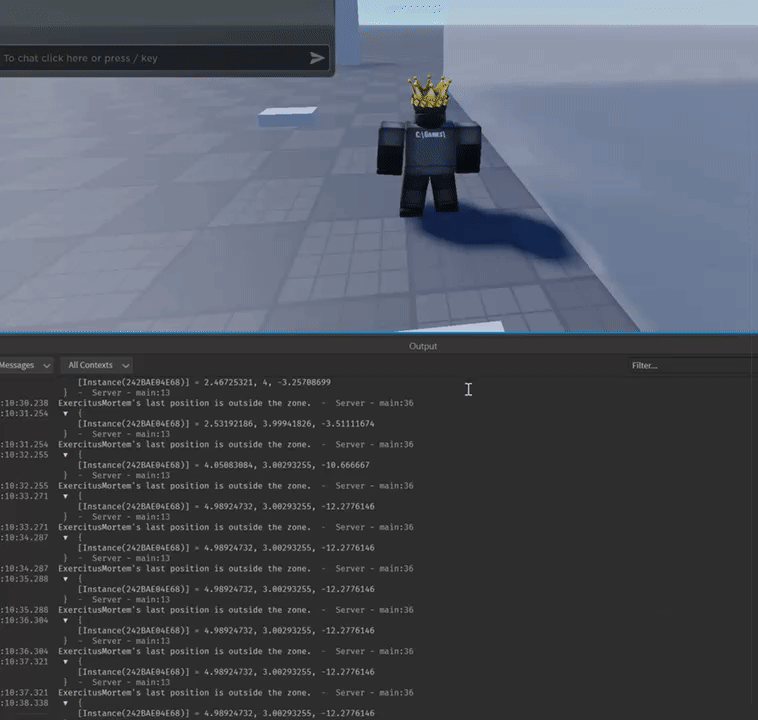The width and height of the screenshot is (758, 720).
Task: Click 'outside the zone' message stamped 10:31.254
Action: [185, 444]
